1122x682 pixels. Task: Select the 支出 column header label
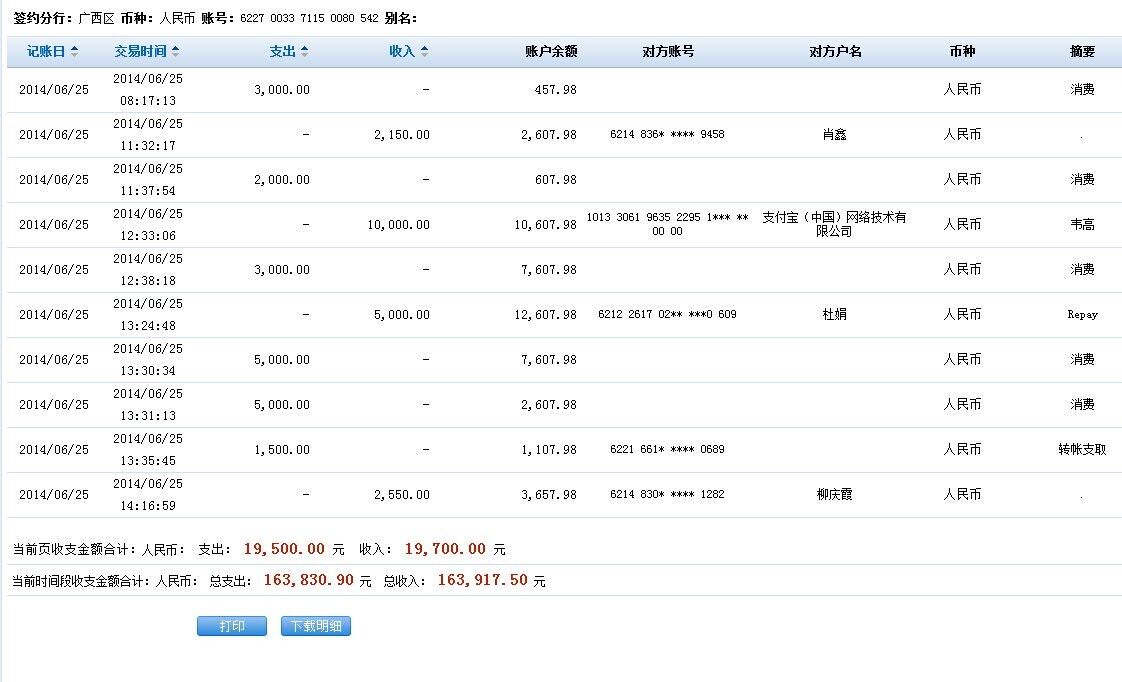point(283,51)
